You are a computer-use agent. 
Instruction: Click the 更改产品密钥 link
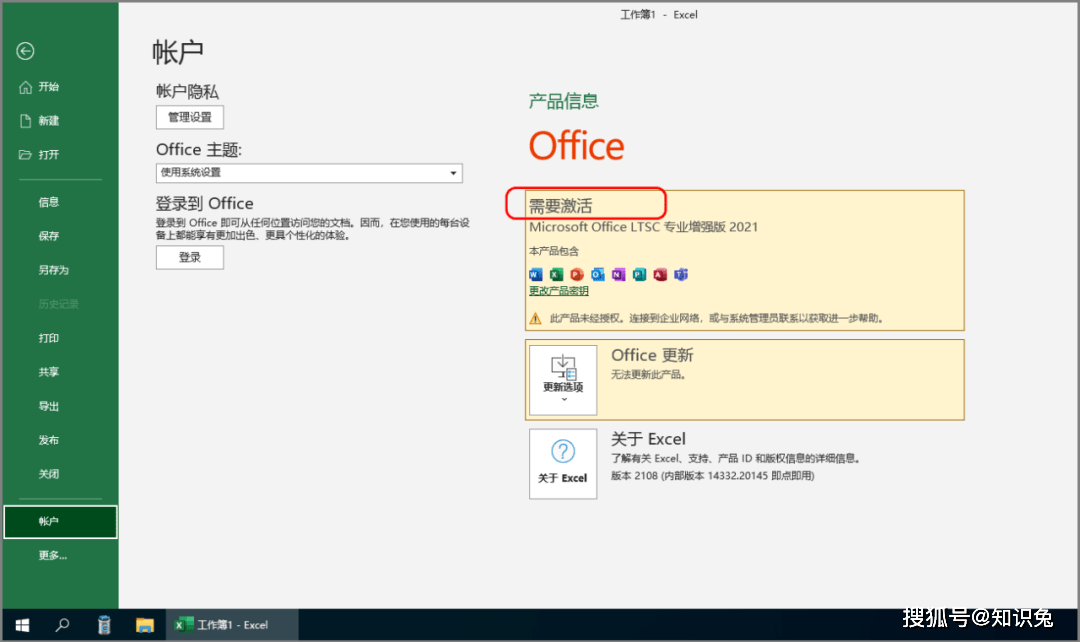point(559,291)
